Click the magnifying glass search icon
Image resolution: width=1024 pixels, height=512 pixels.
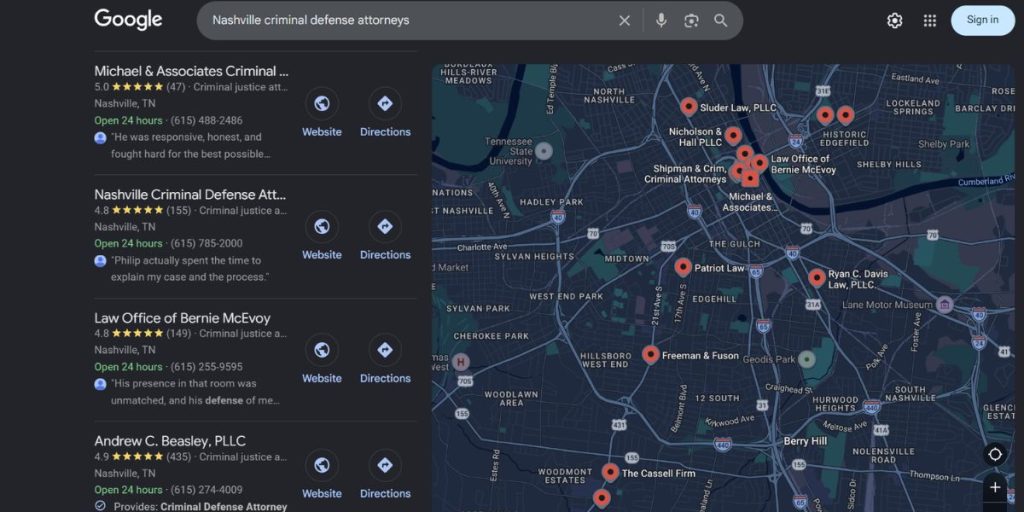(x=720, y=20)
